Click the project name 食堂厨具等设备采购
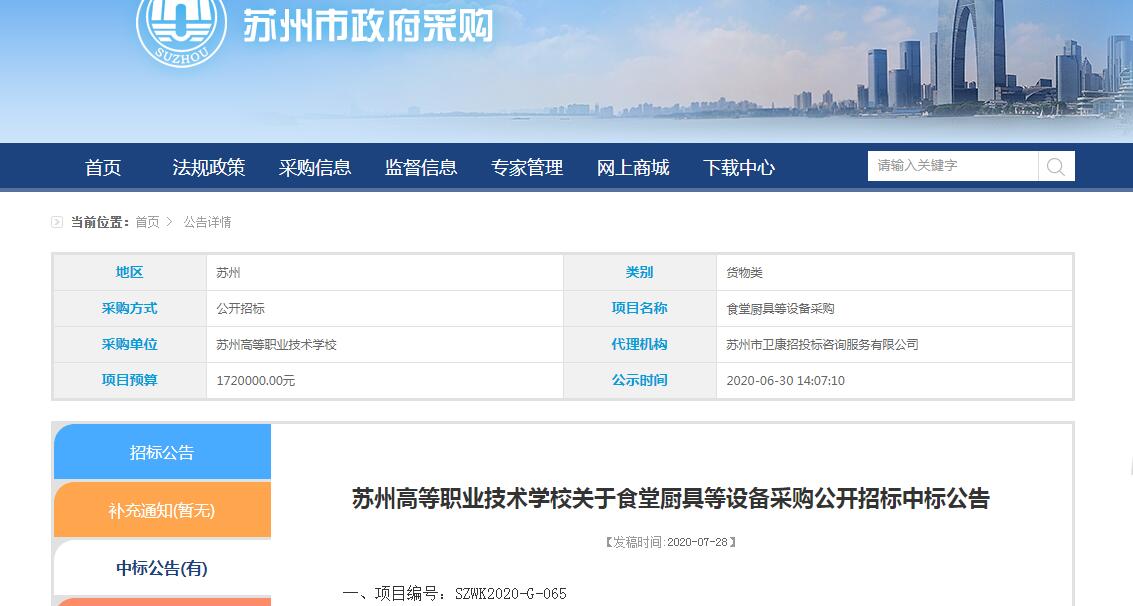 [780, 308]
